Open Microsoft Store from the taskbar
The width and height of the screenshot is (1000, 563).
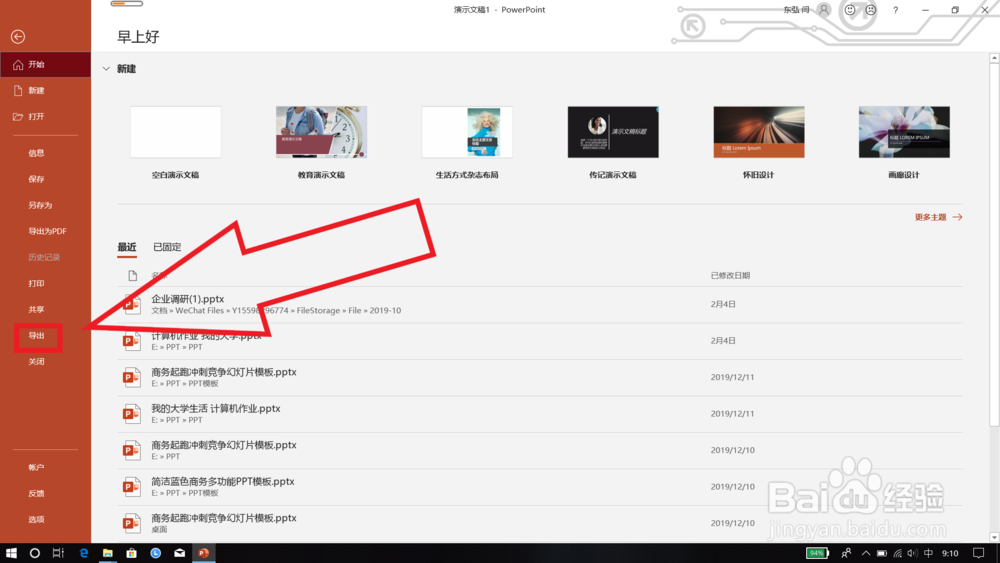click(x=131, y=553)
